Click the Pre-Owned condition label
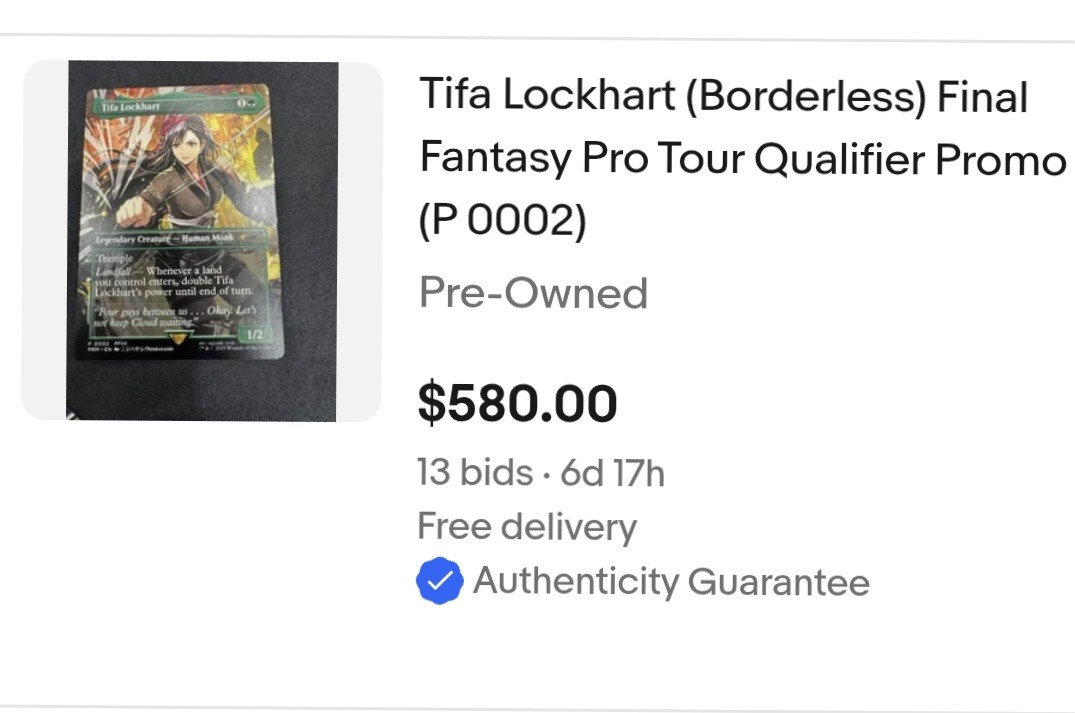1075x713 pixels. pos(533,293)
